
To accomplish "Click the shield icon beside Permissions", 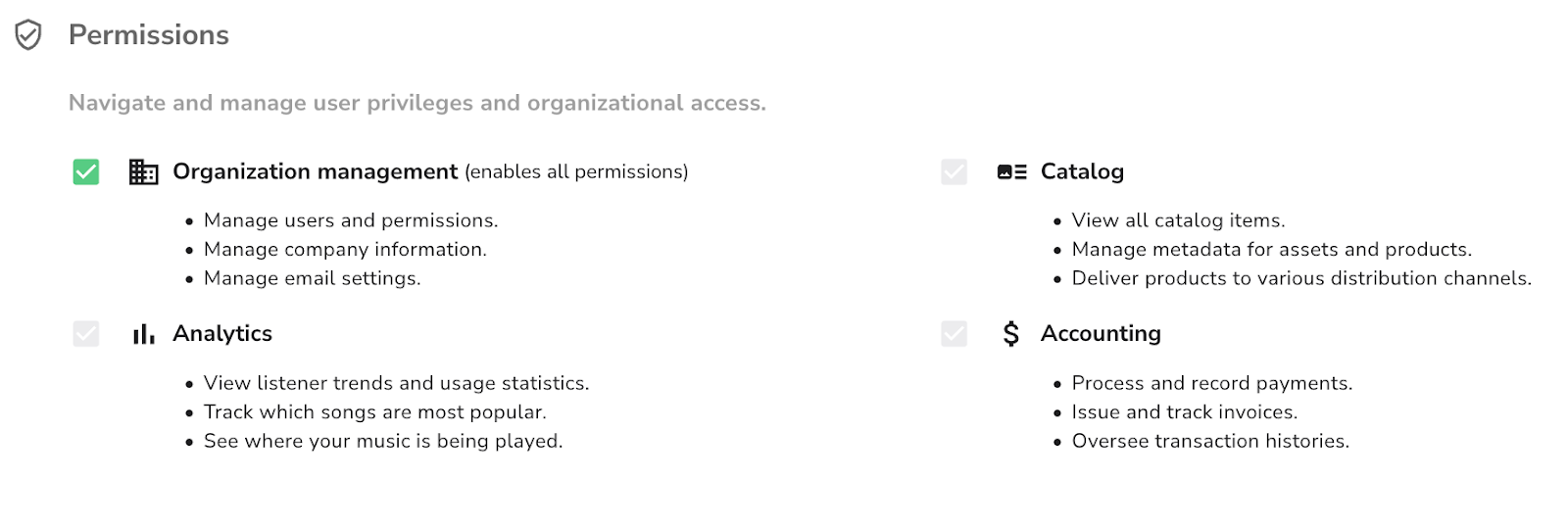I will pos(28,35).
